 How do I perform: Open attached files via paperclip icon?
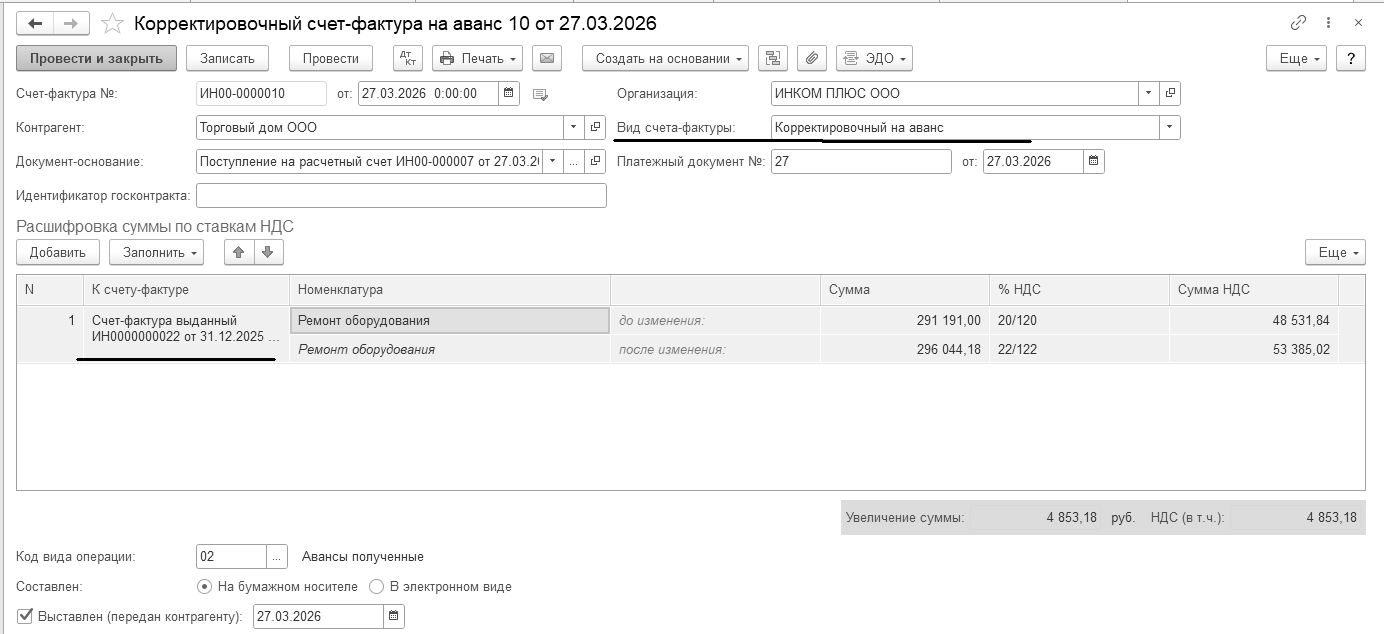pyautogui.click(x=812, y=58)
